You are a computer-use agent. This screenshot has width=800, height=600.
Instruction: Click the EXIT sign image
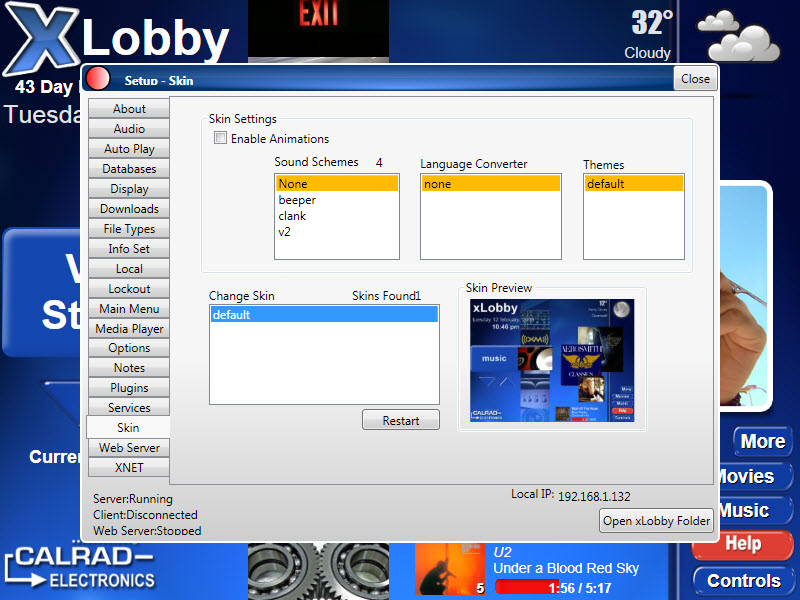(x=318, y=31)
